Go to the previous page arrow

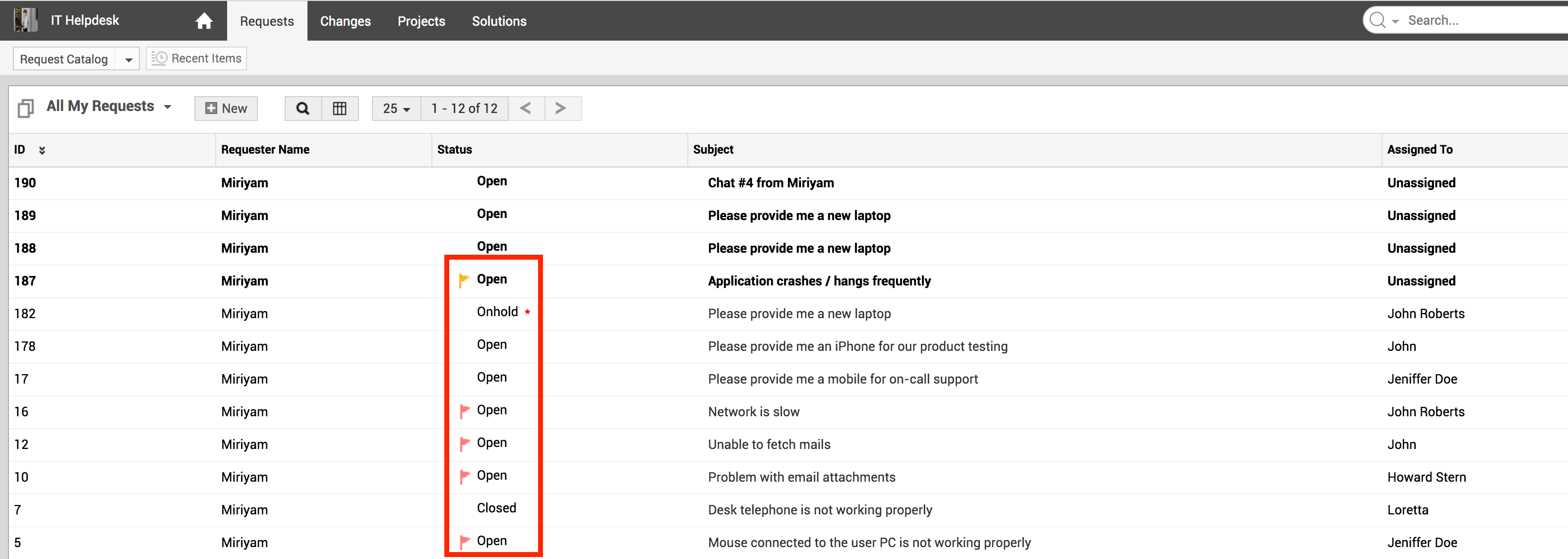526,108
